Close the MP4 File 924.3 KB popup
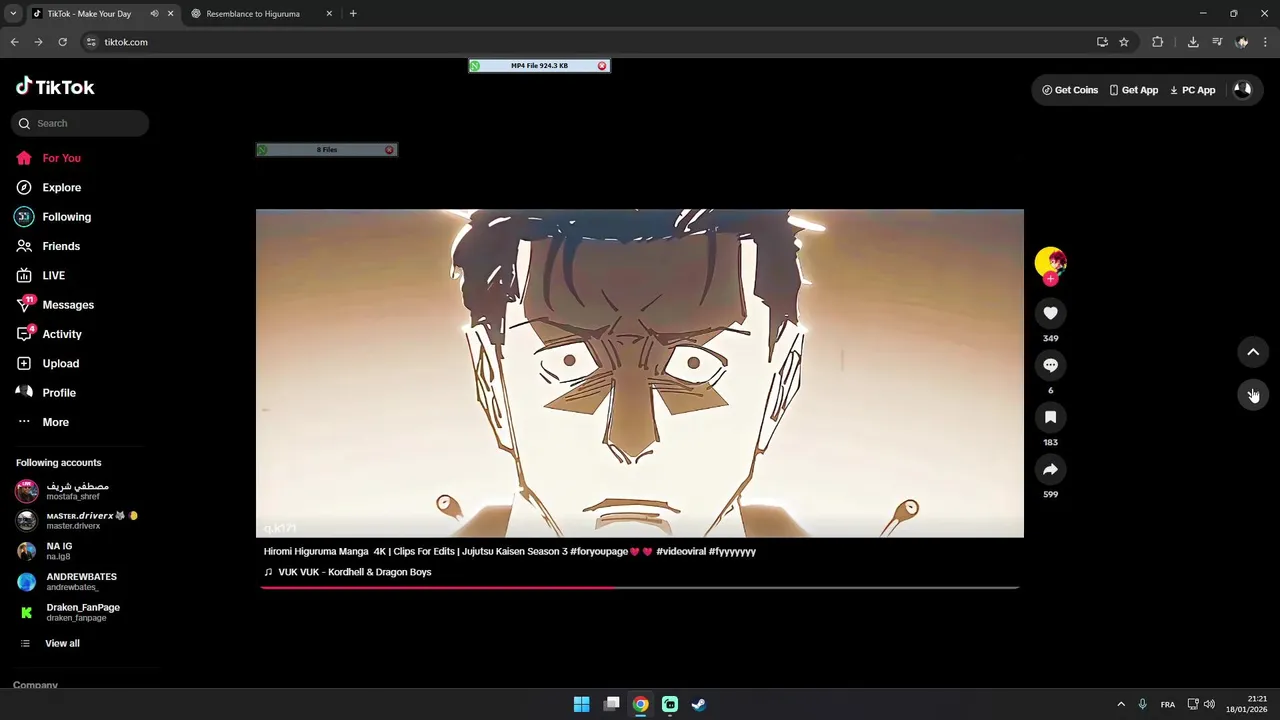The image size is (1280, 720). [602, 66]
